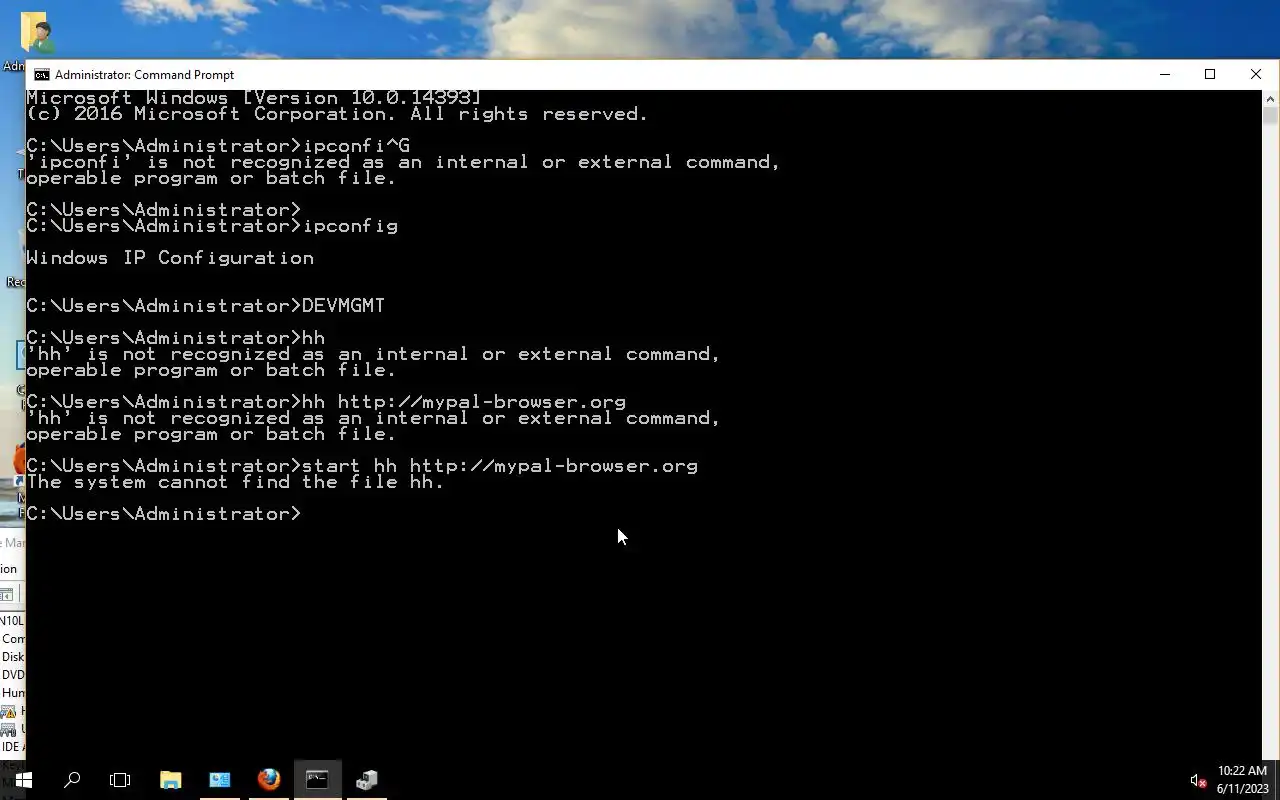Launch Firefox from the taskbar
This screenshot has height=800, width=1280.
click(268, 780)
